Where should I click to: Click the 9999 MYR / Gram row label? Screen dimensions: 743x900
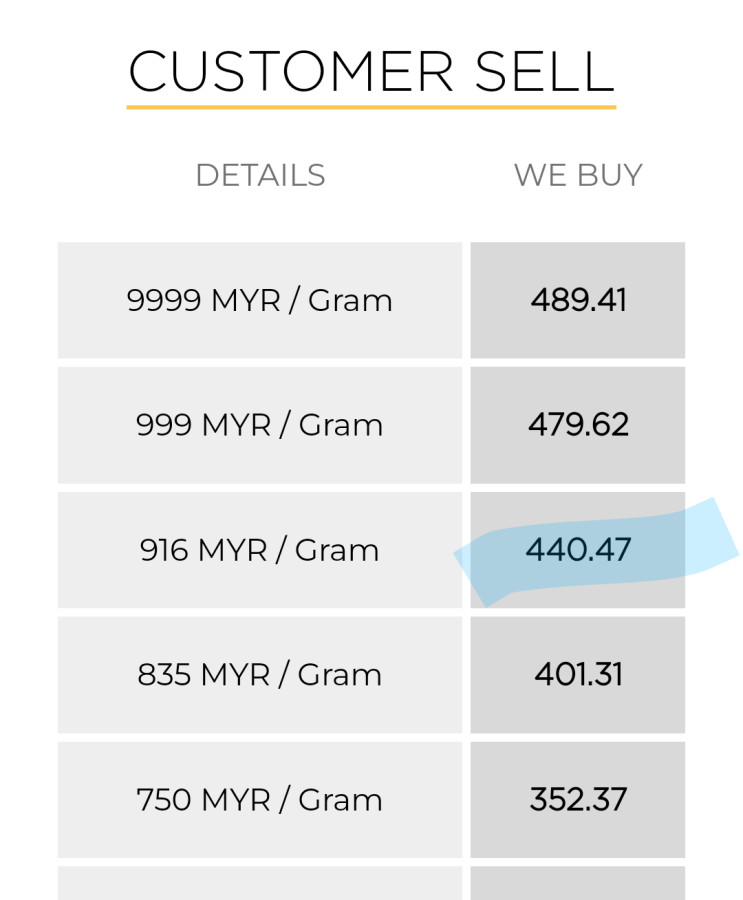tap(260, 300)
